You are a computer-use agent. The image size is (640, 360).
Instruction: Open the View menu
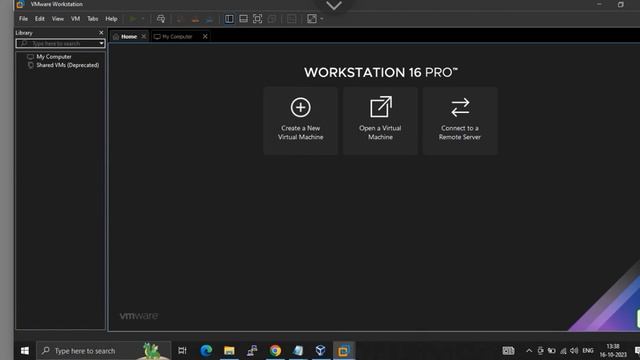[x=58, y=19]
